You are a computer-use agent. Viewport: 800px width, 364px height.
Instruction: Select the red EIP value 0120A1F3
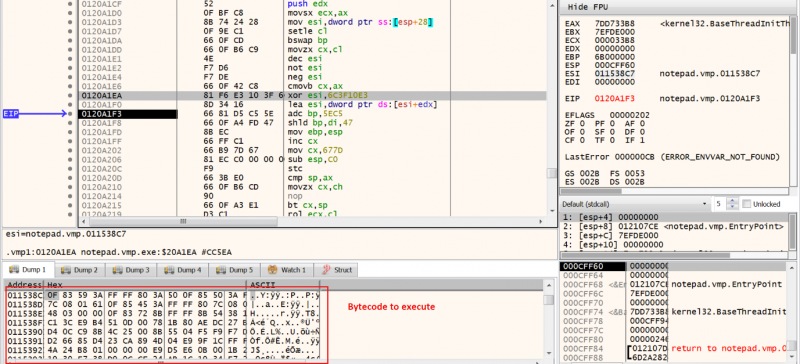tap(615, 98)
